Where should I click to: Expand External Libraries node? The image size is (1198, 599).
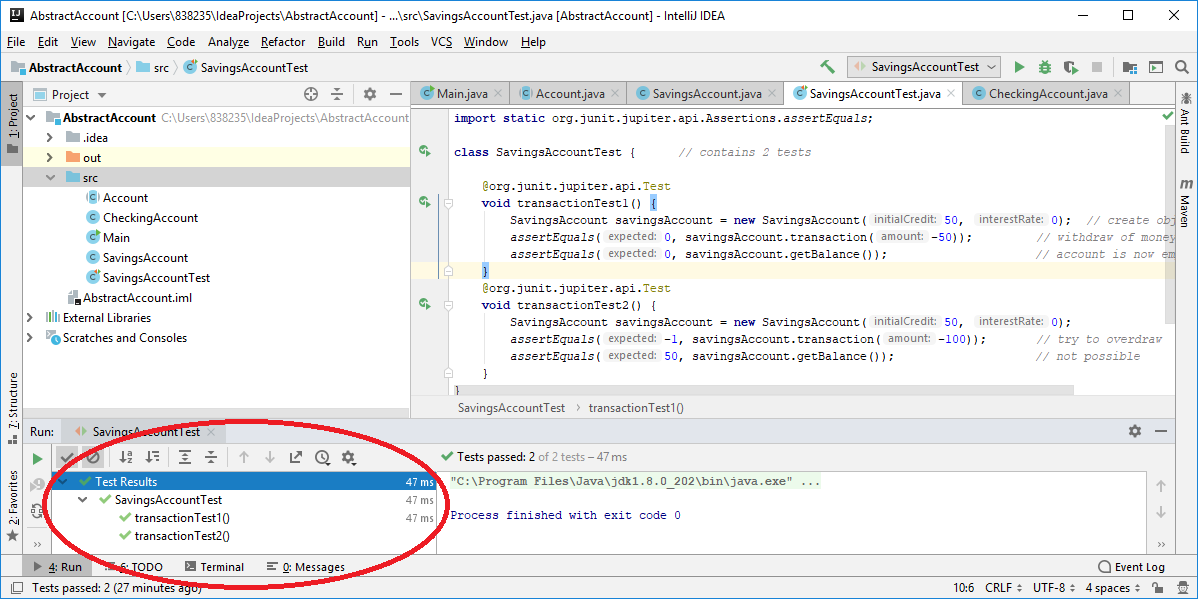[31, 317]
